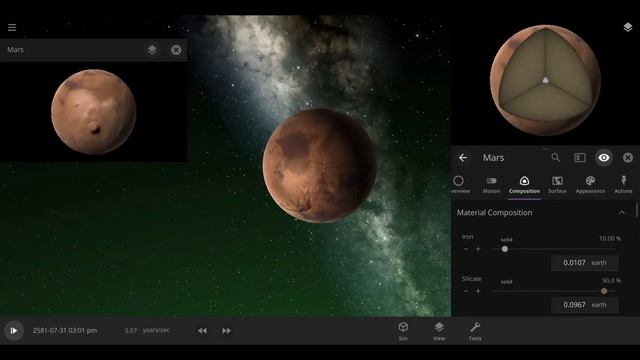This screenshot has height=360, width=640.
Task: Select the Composition tab
Action: pyautogui.click(x=524, y=184)
